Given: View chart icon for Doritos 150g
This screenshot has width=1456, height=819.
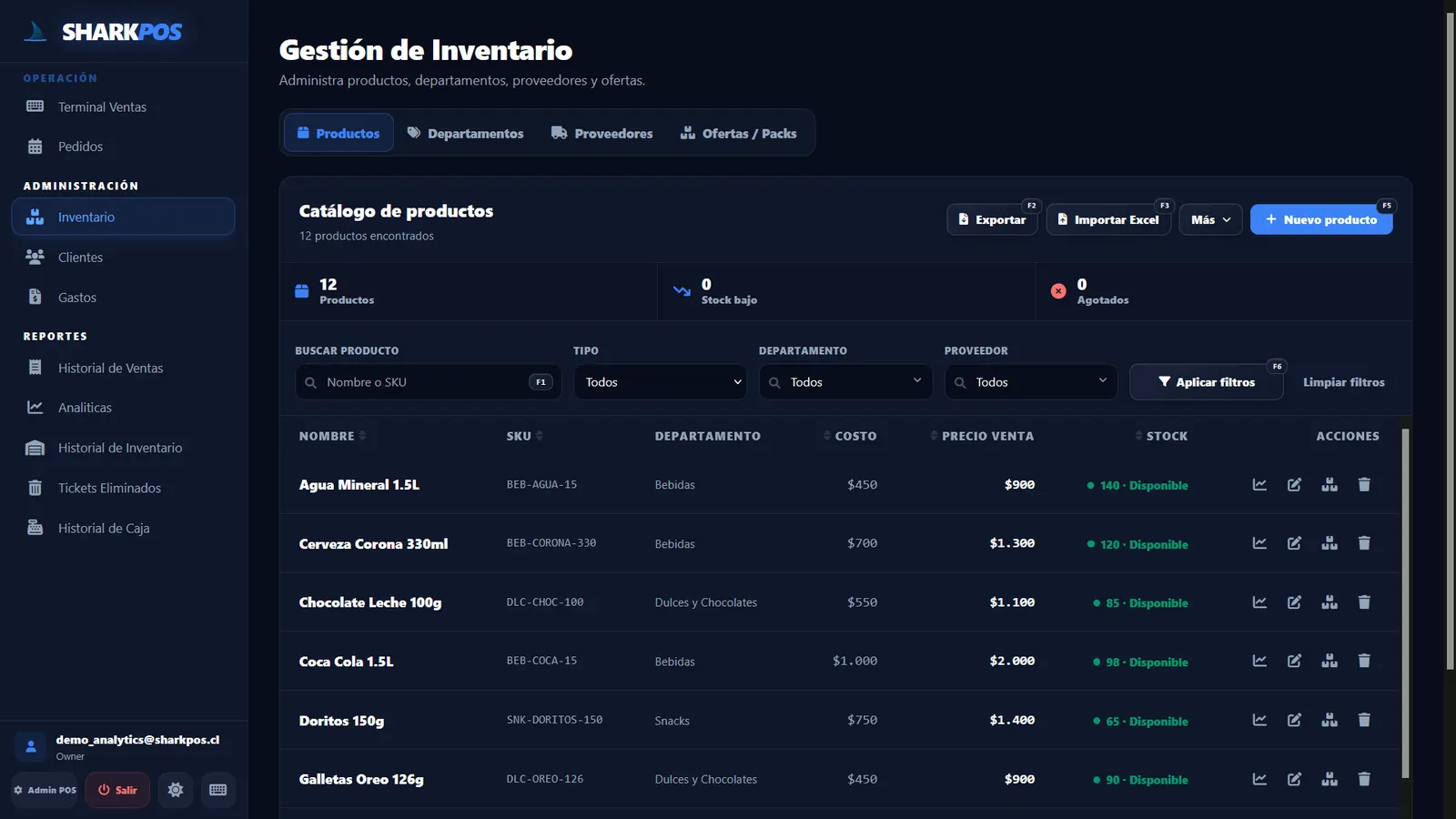Looking at the screenshot, I should [1259, 720].
